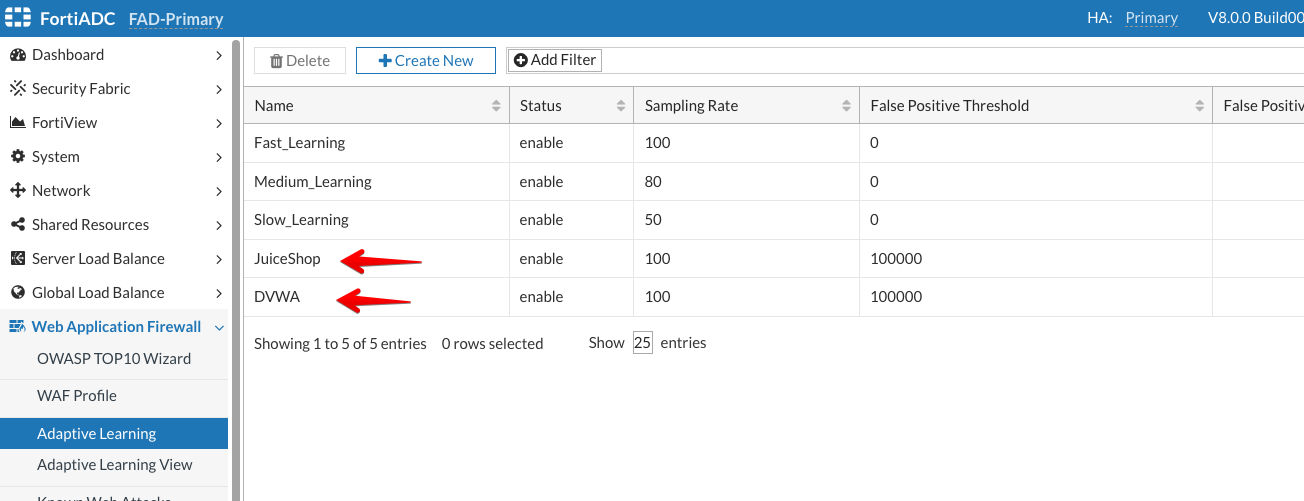Sort by Sampling Rate column arrows
This screenshot has width=1304, height=501.
(x=846, y=106)
